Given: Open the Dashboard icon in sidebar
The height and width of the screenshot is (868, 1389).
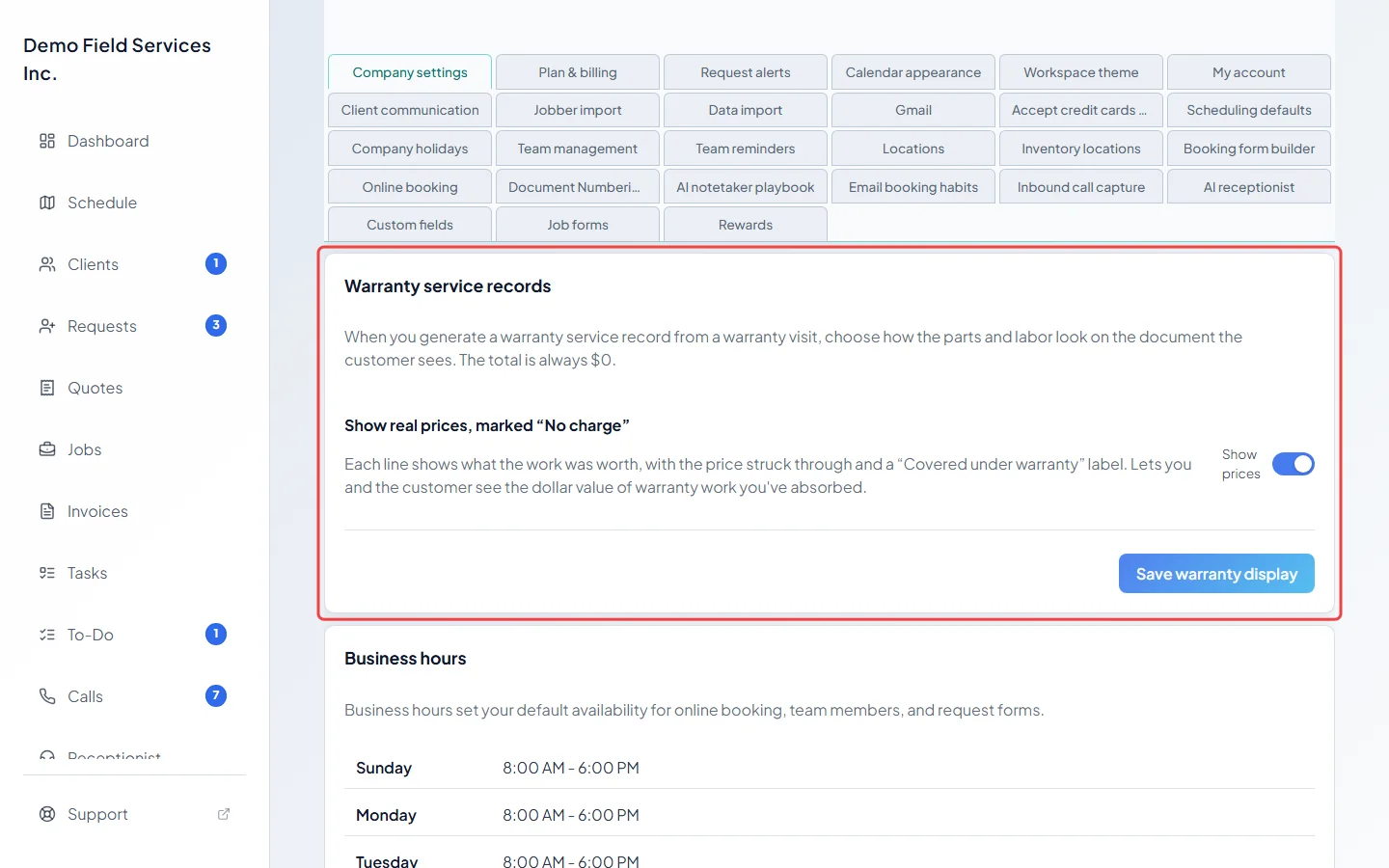Looking at the screenshot, I should coord(47,141).
